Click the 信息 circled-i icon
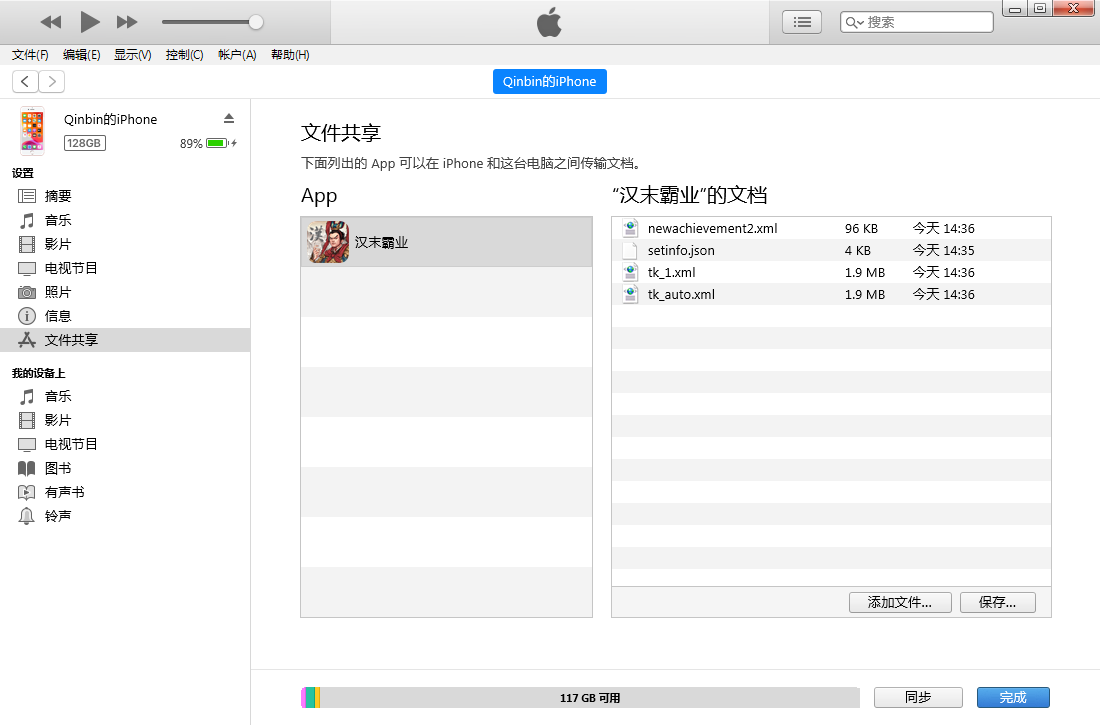This screenshot has width=1100, height=725. pos(27,316)
